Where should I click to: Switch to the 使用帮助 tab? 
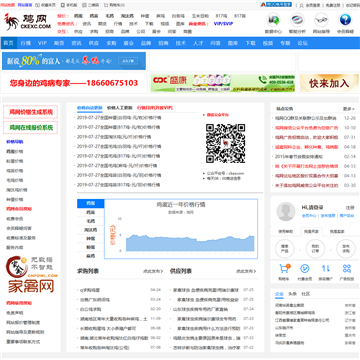[x=286, y=231]
